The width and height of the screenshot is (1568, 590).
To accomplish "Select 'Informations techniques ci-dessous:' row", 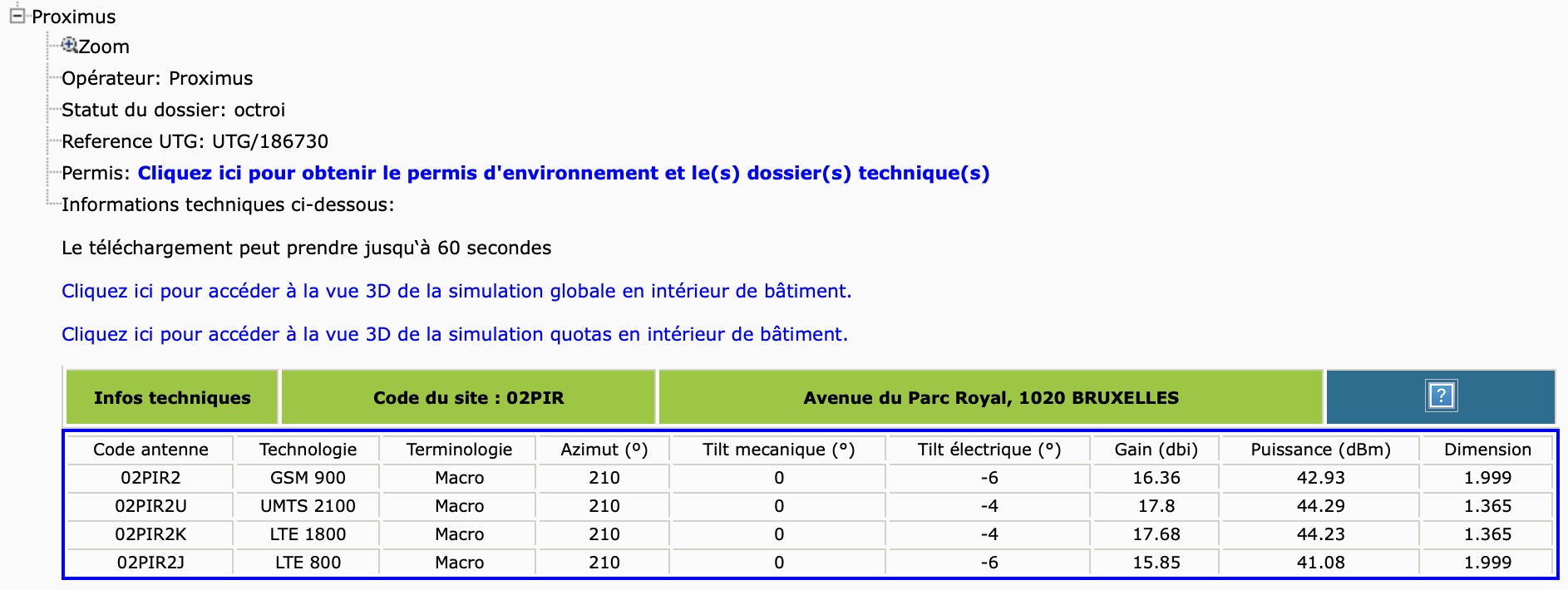I will [x=228, y=204].
